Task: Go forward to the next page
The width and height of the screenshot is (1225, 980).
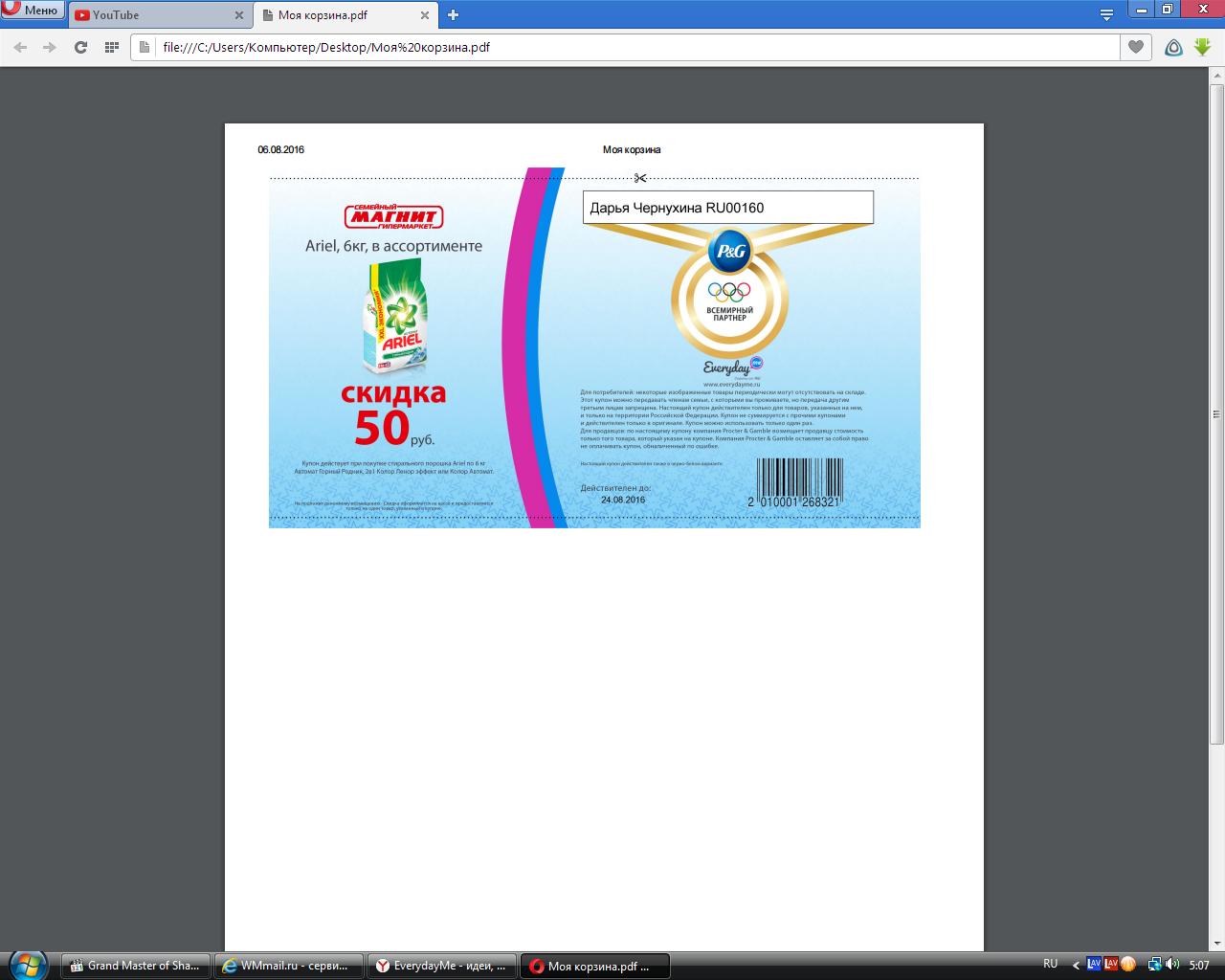Action: [50, 47]
